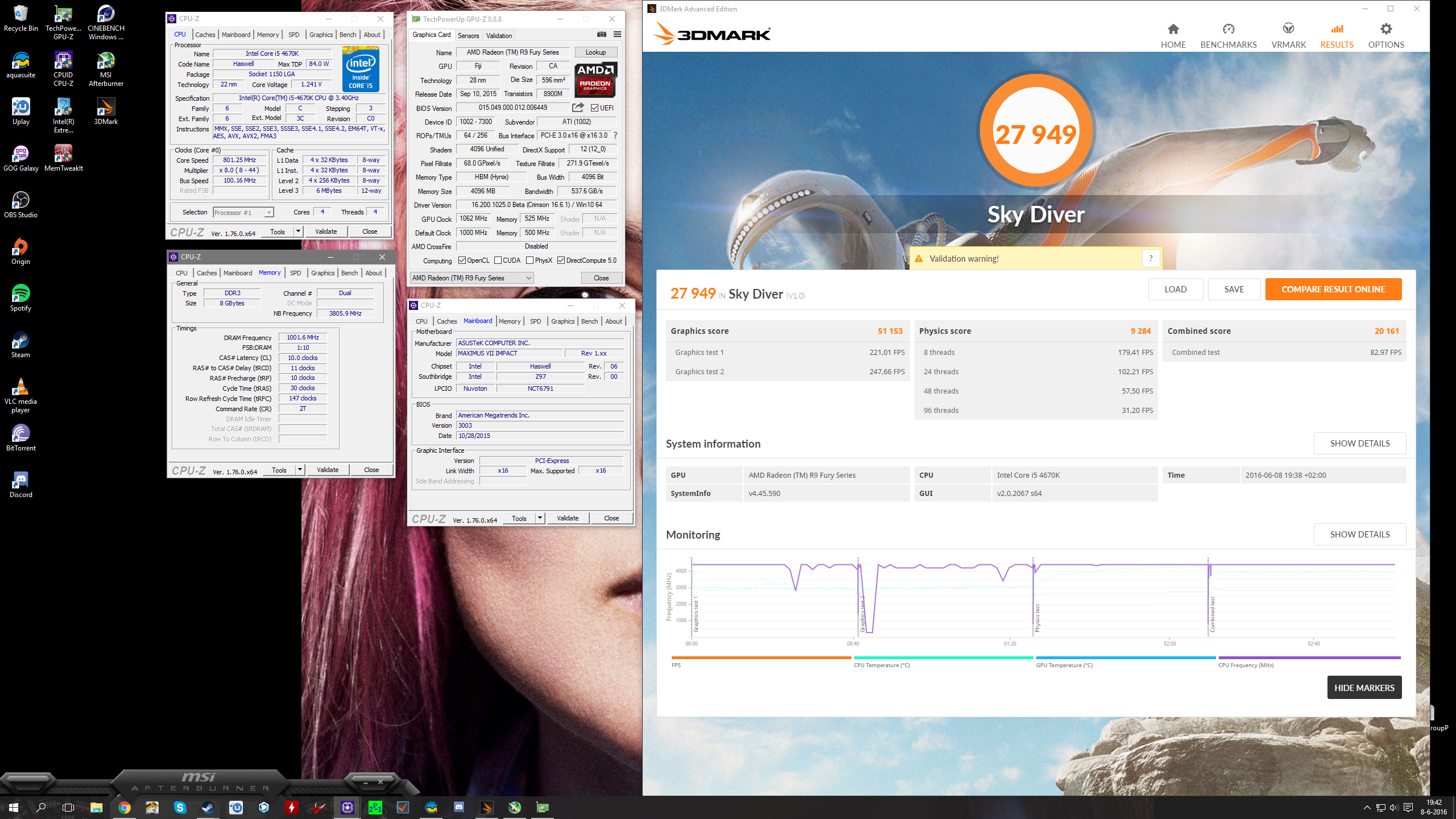Open the GPU selector dropdown in GPU-Z
The width and height of the screenshot is (1456, 819).
pos(471,278)
